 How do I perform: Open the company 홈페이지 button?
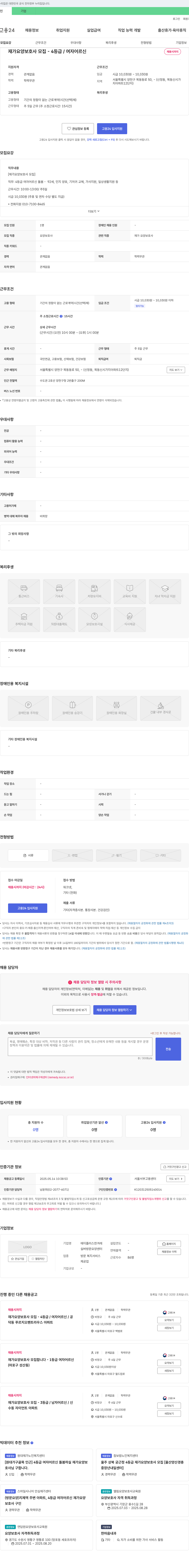(x=169, y=1244)
